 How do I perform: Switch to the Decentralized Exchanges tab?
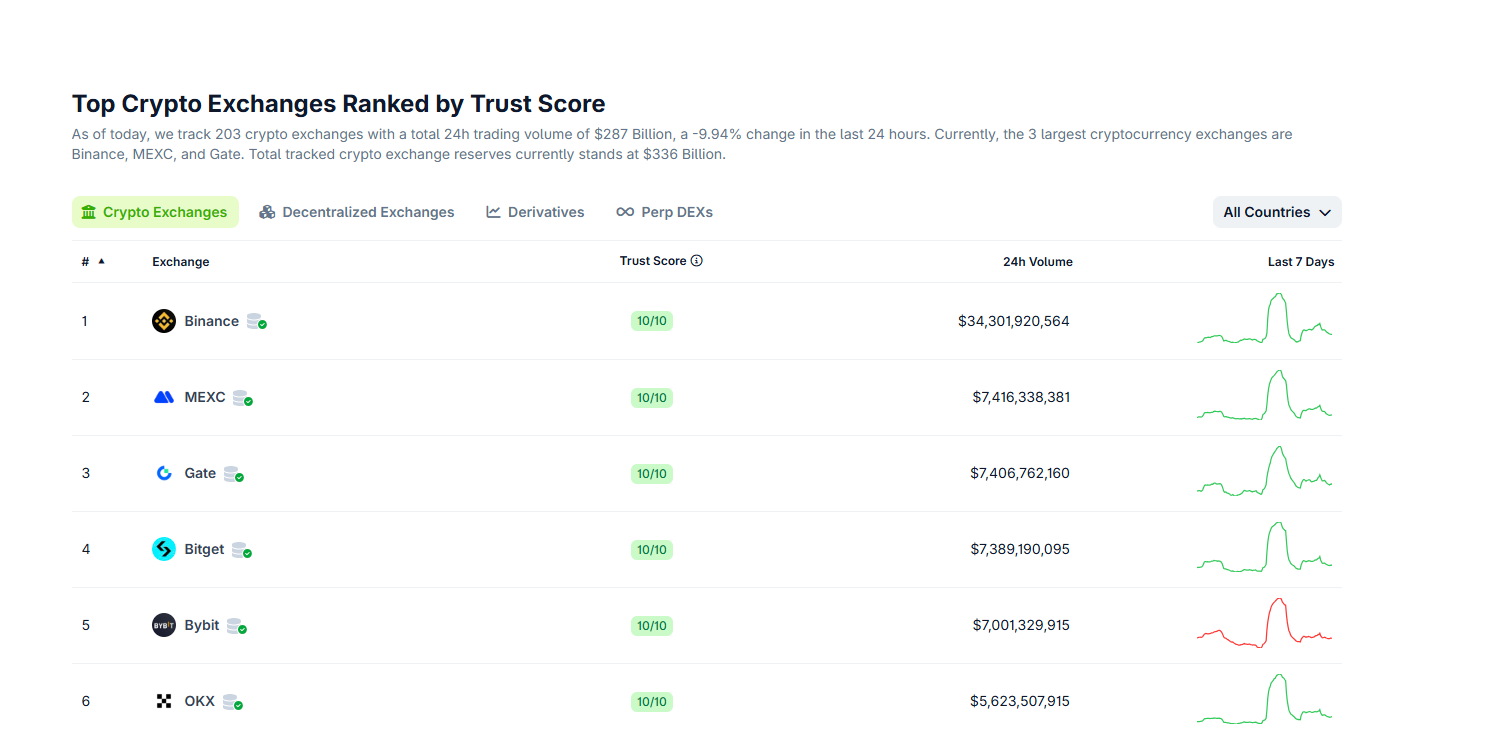click(356, 212)
